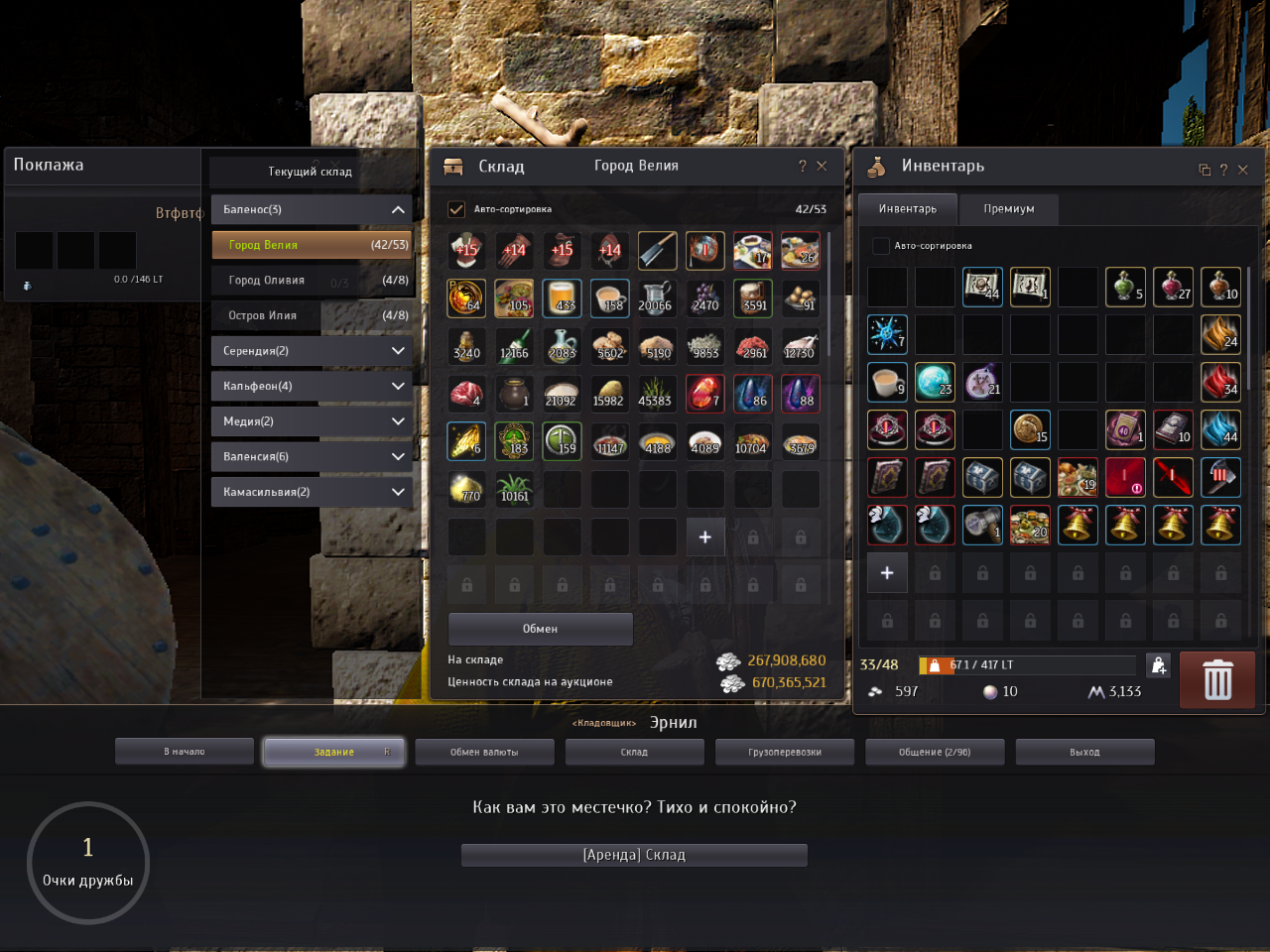Image resolution: width=1270 pixels, height=952 pixels.
Task: Choose the beer mug stack of 3591
Action: click(752, 298)
